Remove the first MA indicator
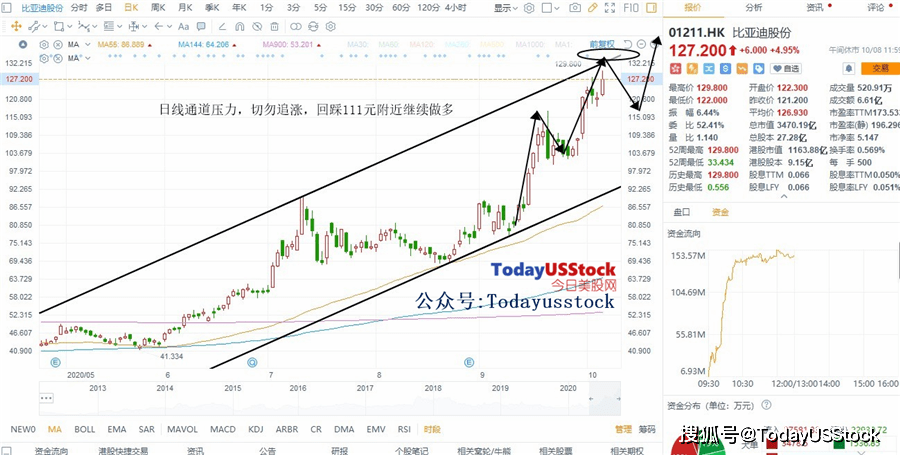The height and width of the screenshot is (455, 900). 58,45
